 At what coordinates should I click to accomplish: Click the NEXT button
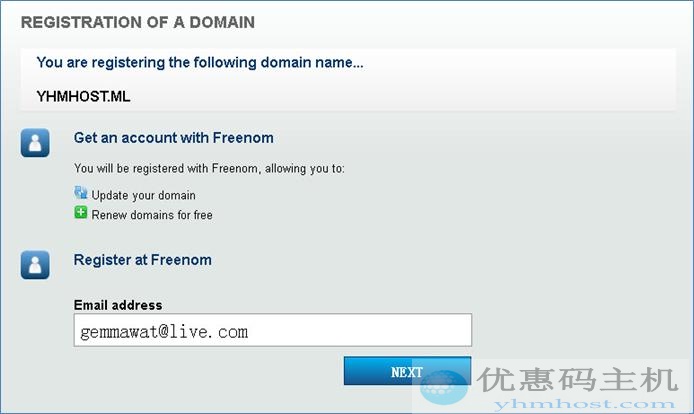pyautogui.click(x=407, y=371)
